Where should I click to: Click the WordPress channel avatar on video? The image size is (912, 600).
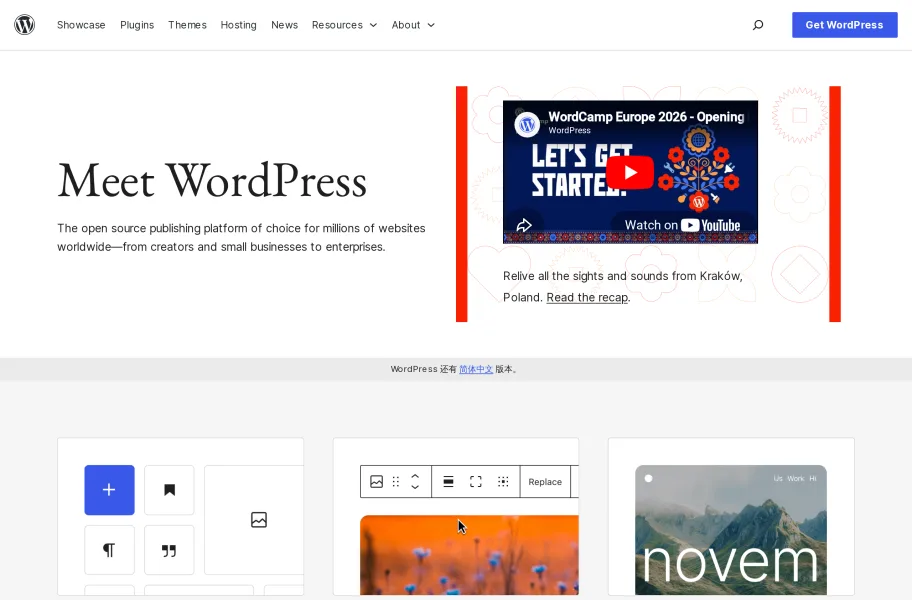click(x=528, y=124)
